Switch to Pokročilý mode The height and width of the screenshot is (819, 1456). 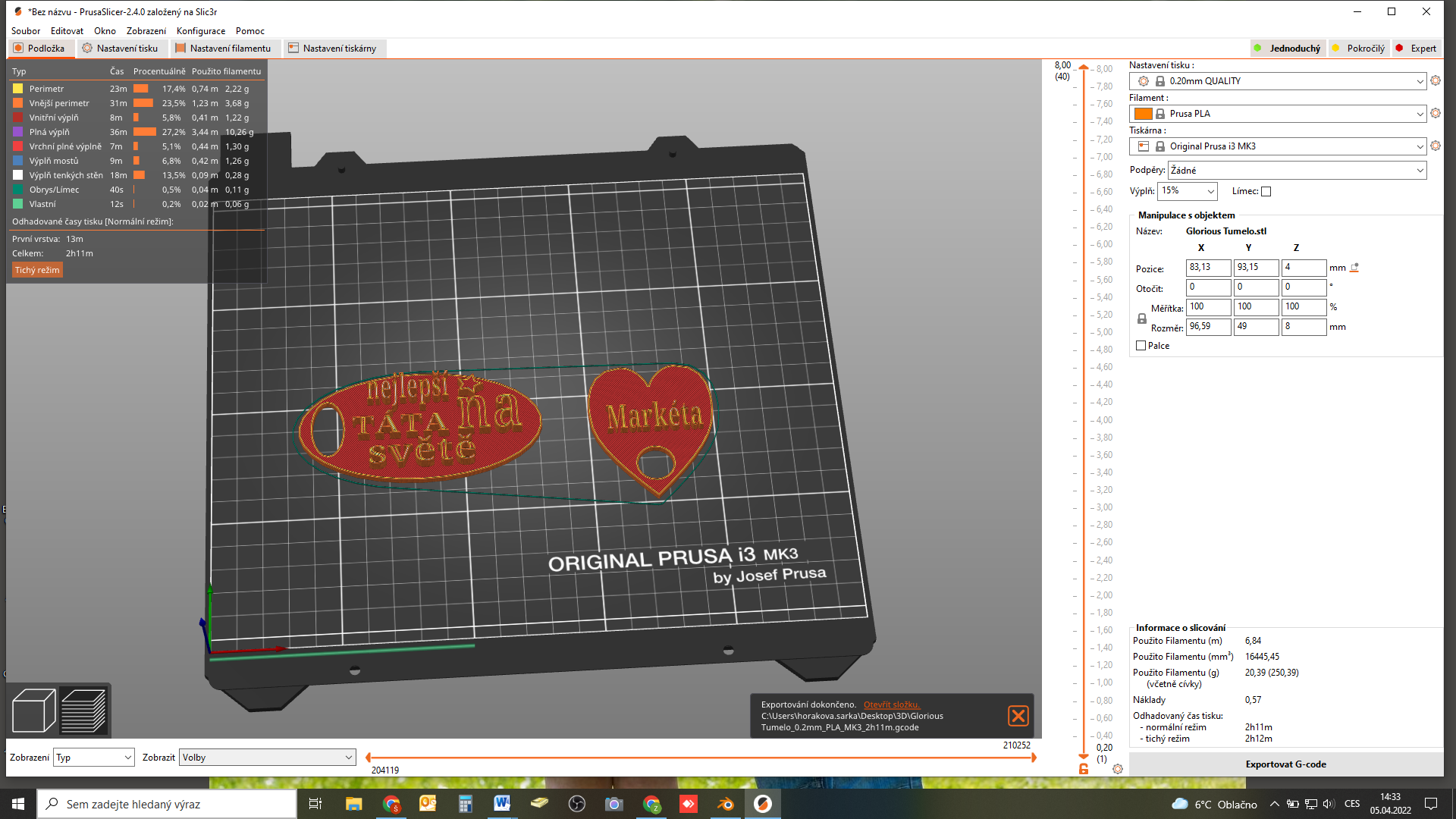click(1358, 49)
